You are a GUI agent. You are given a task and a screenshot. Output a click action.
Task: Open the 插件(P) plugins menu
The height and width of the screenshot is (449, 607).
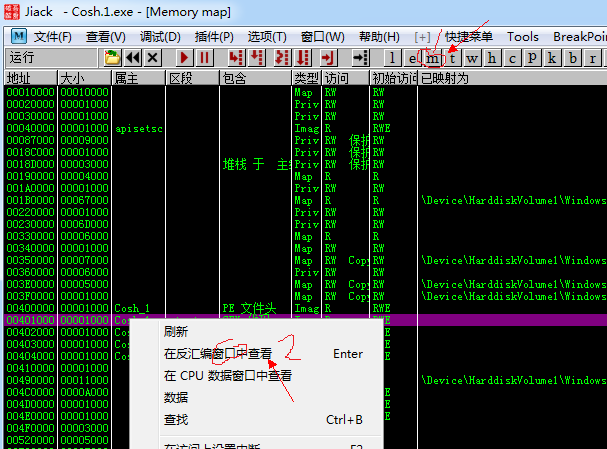pyautogui.click(x=215, y=37)
